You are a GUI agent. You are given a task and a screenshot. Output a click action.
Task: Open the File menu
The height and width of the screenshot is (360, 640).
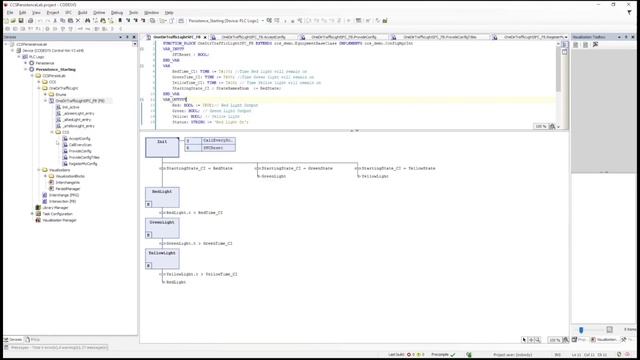tap(10, 13)
